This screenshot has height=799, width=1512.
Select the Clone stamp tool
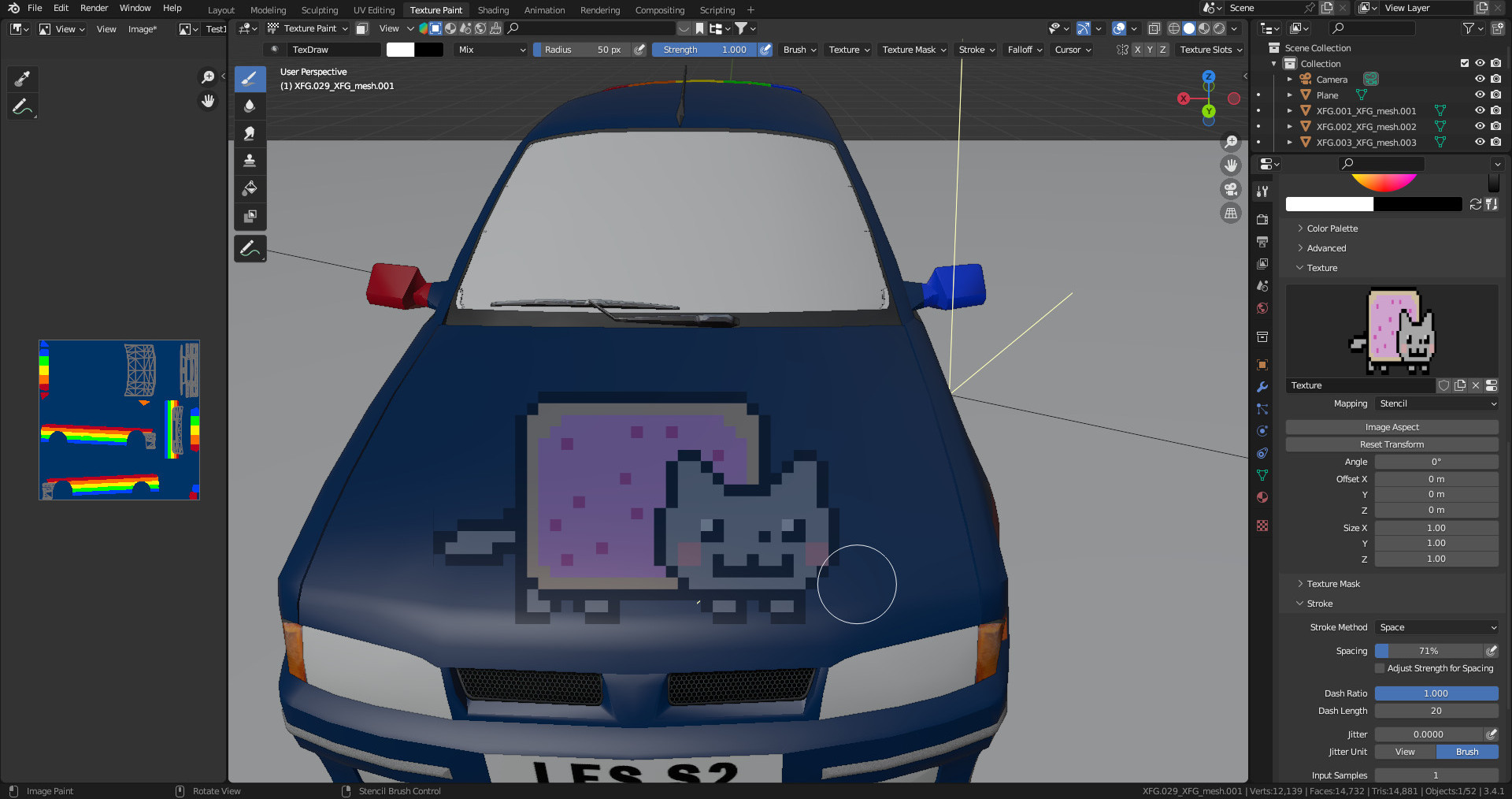pyautogui.click(x=250, y=161)
